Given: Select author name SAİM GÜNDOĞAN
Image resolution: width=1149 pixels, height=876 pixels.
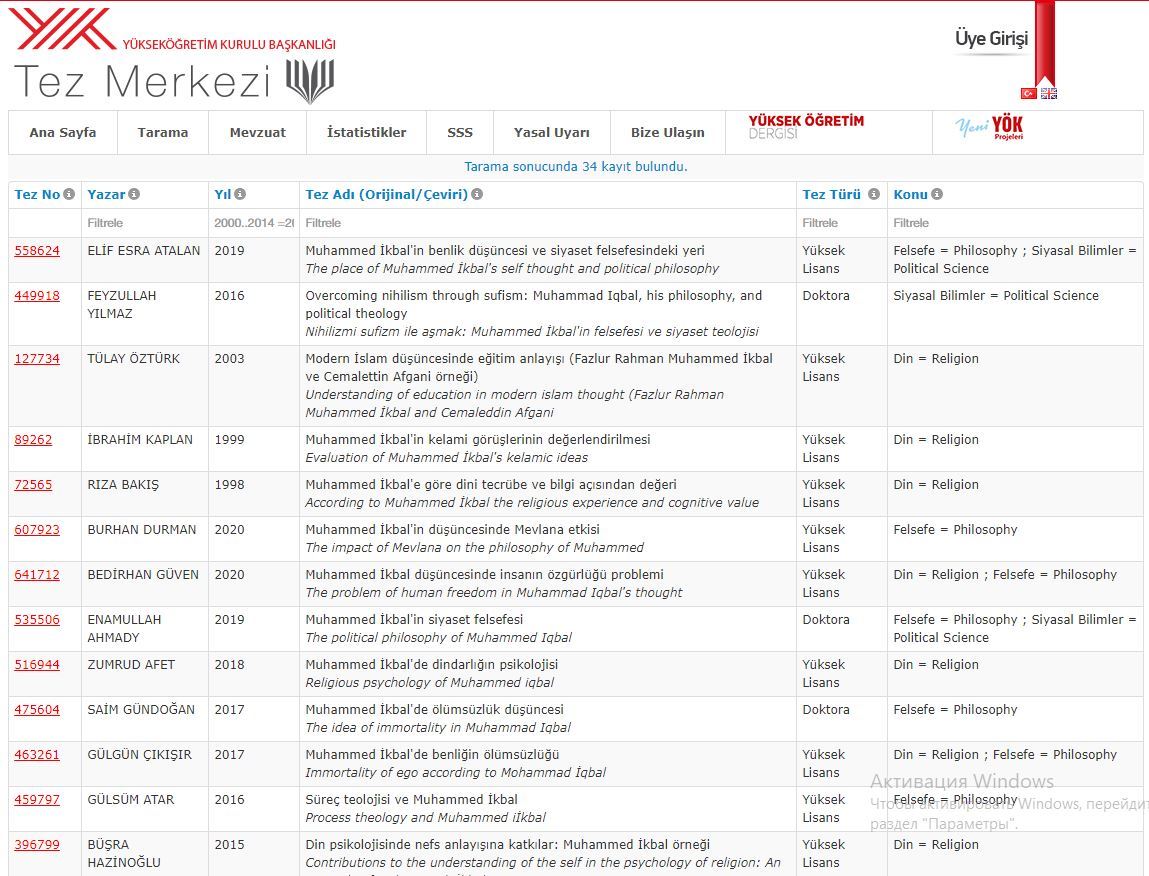Looking at the screenshot, I should pyautogui.click(x=141, y=710).
